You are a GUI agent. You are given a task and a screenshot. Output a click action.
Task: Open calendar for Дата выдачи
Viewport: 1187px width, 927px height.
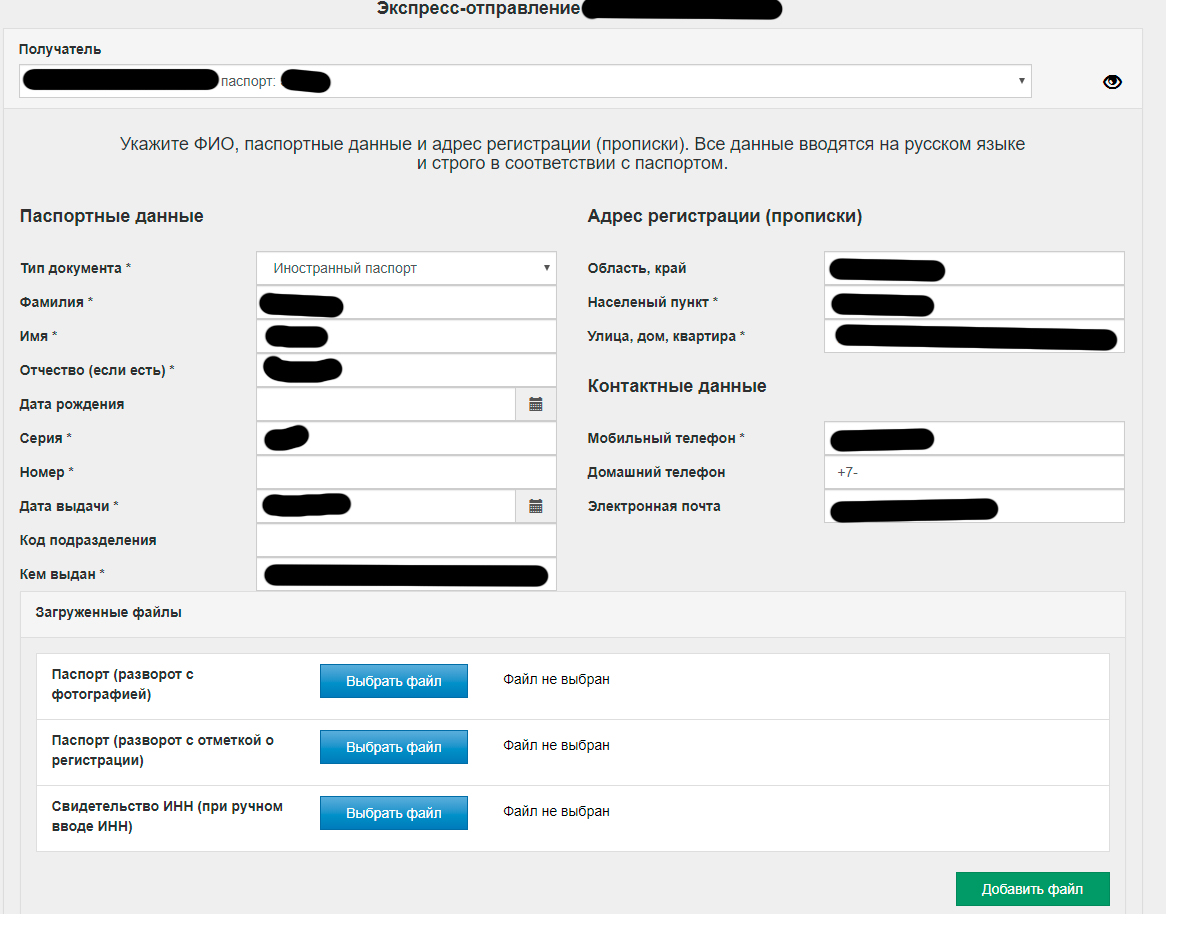[x=536, y=507]
